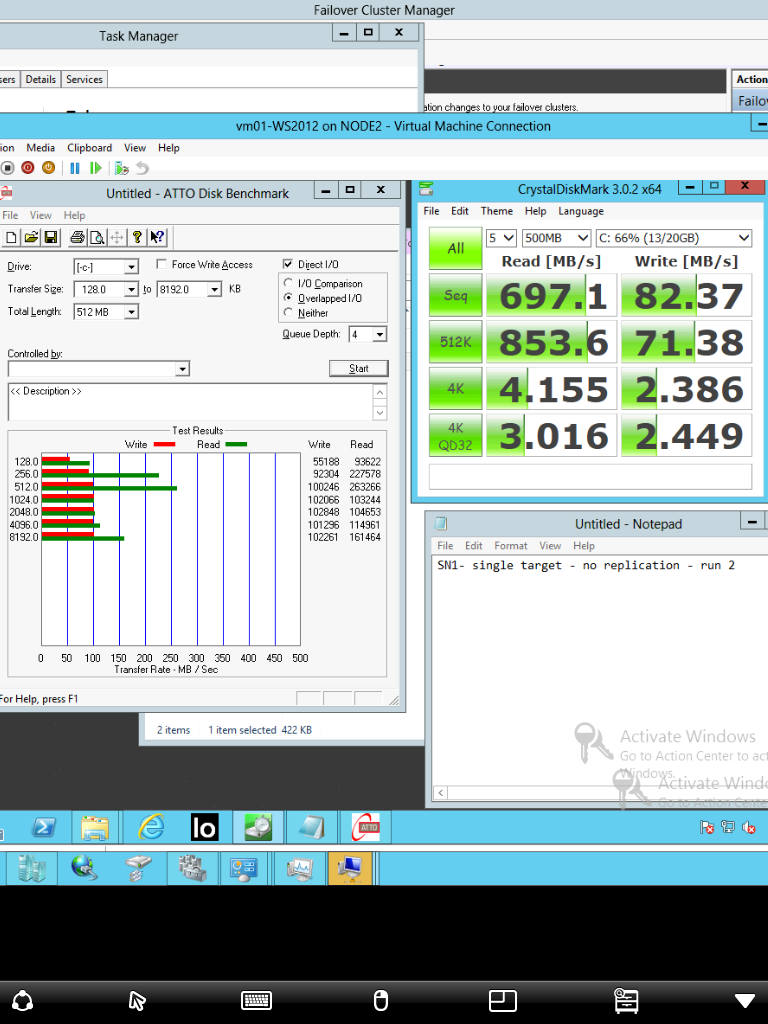
Task: Open the Transfer Size end dropdown showing 8192.0
Action: 214,289
